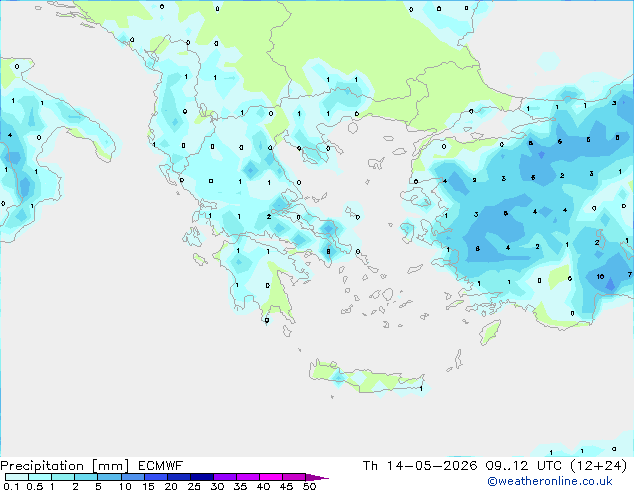The height and width of the screenshot is (490, 634).
Task: Click the legend arrow above 50 mm
Action: (x=317, y=477)
